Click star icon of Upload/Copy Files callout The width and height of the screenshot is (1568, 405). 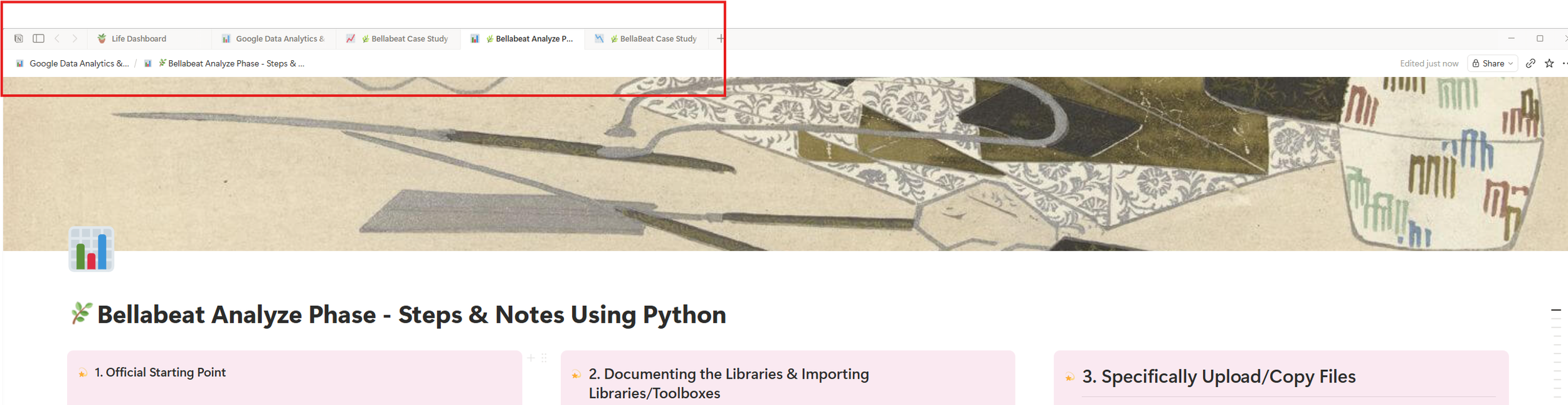[x=1069, y=377]
